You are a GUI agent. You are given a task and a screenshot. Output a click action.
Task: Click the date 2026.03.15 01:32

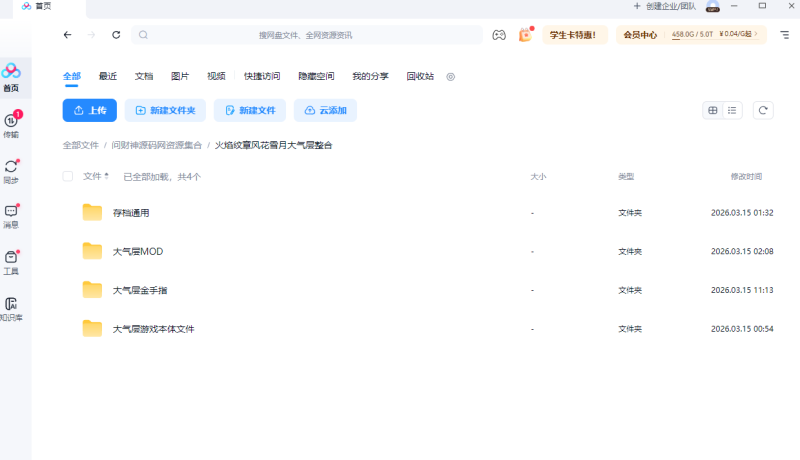(742, 213)
